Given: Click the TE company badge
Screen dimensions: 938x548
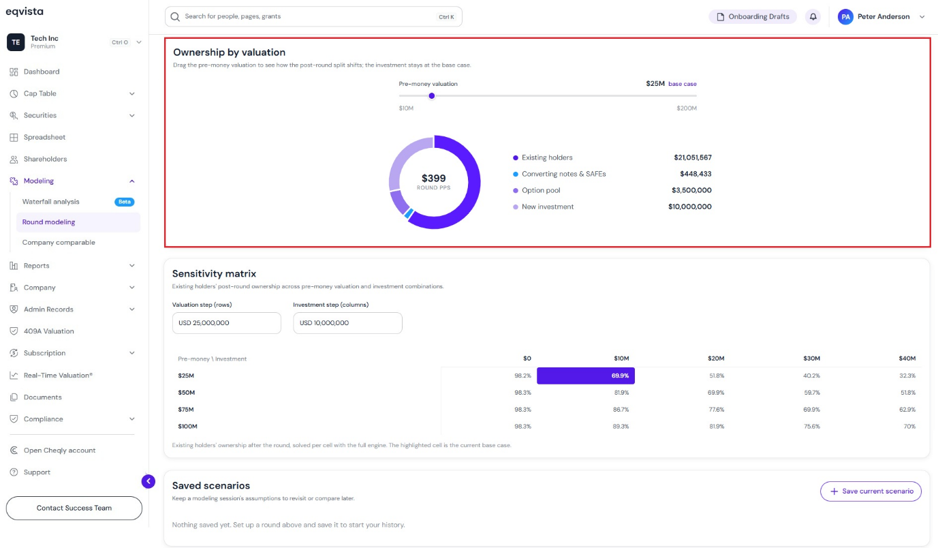Looking at the screenshot, I should [16, 42].
